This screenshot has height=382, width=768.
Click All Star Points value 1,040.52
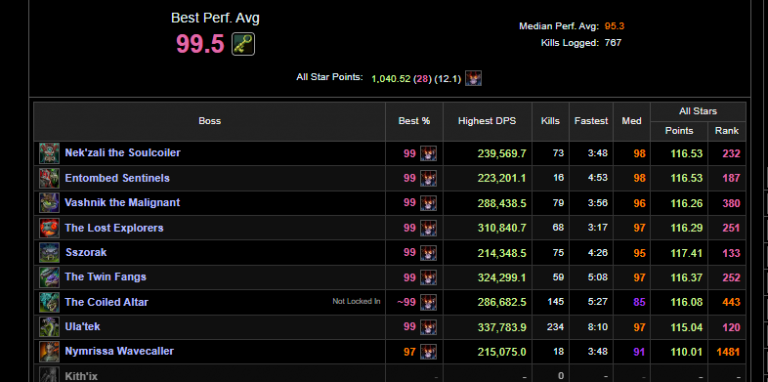pos(391,79)
